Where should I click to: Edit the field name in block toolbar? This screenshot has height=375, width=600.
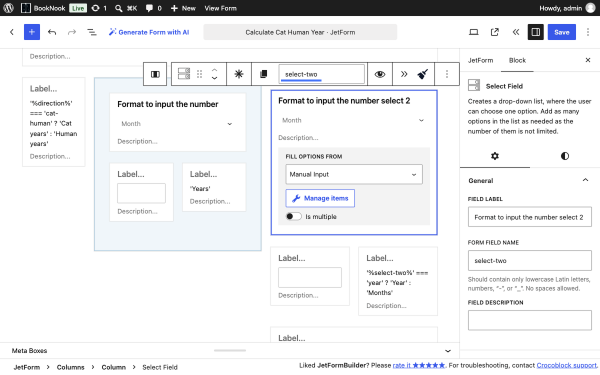(x=321, y=74)
